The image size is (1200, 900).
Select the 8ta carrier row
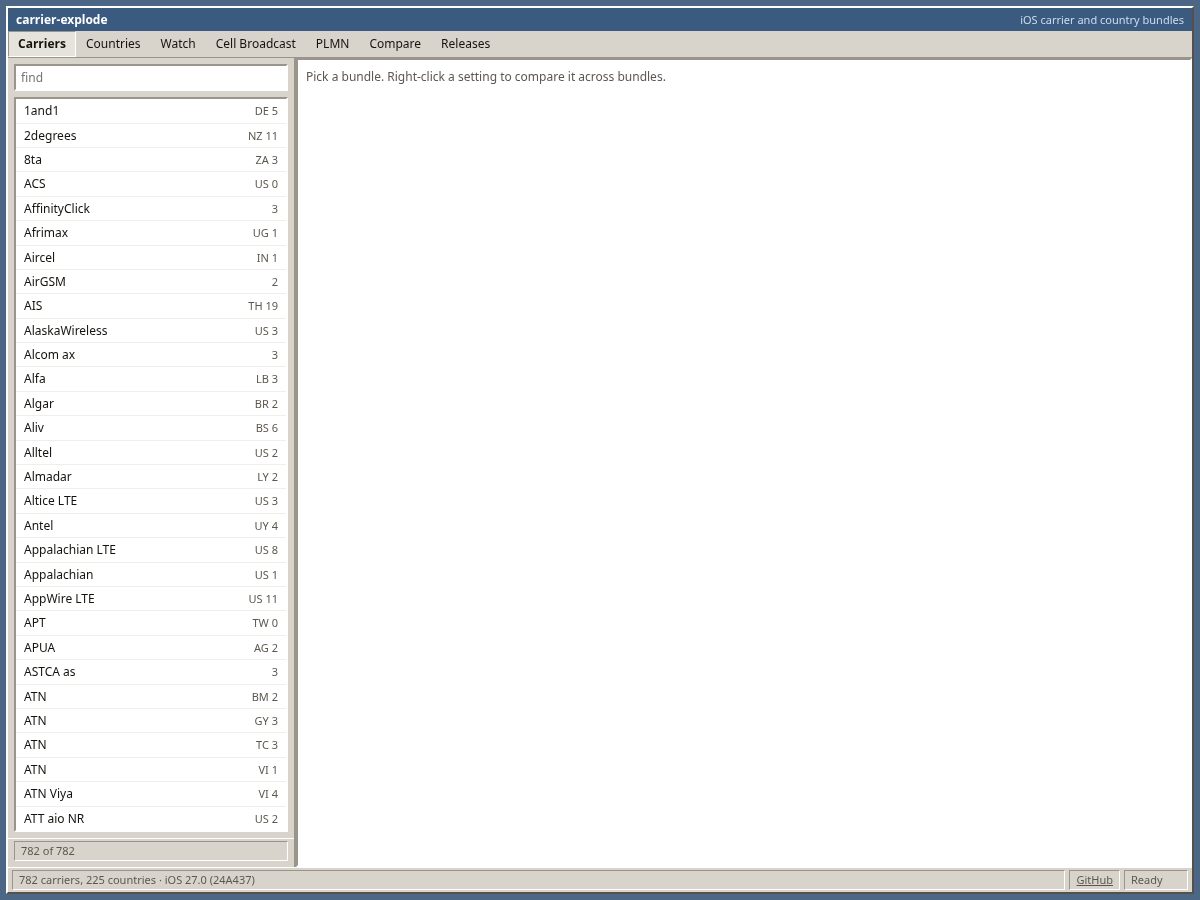click(151, 160)
